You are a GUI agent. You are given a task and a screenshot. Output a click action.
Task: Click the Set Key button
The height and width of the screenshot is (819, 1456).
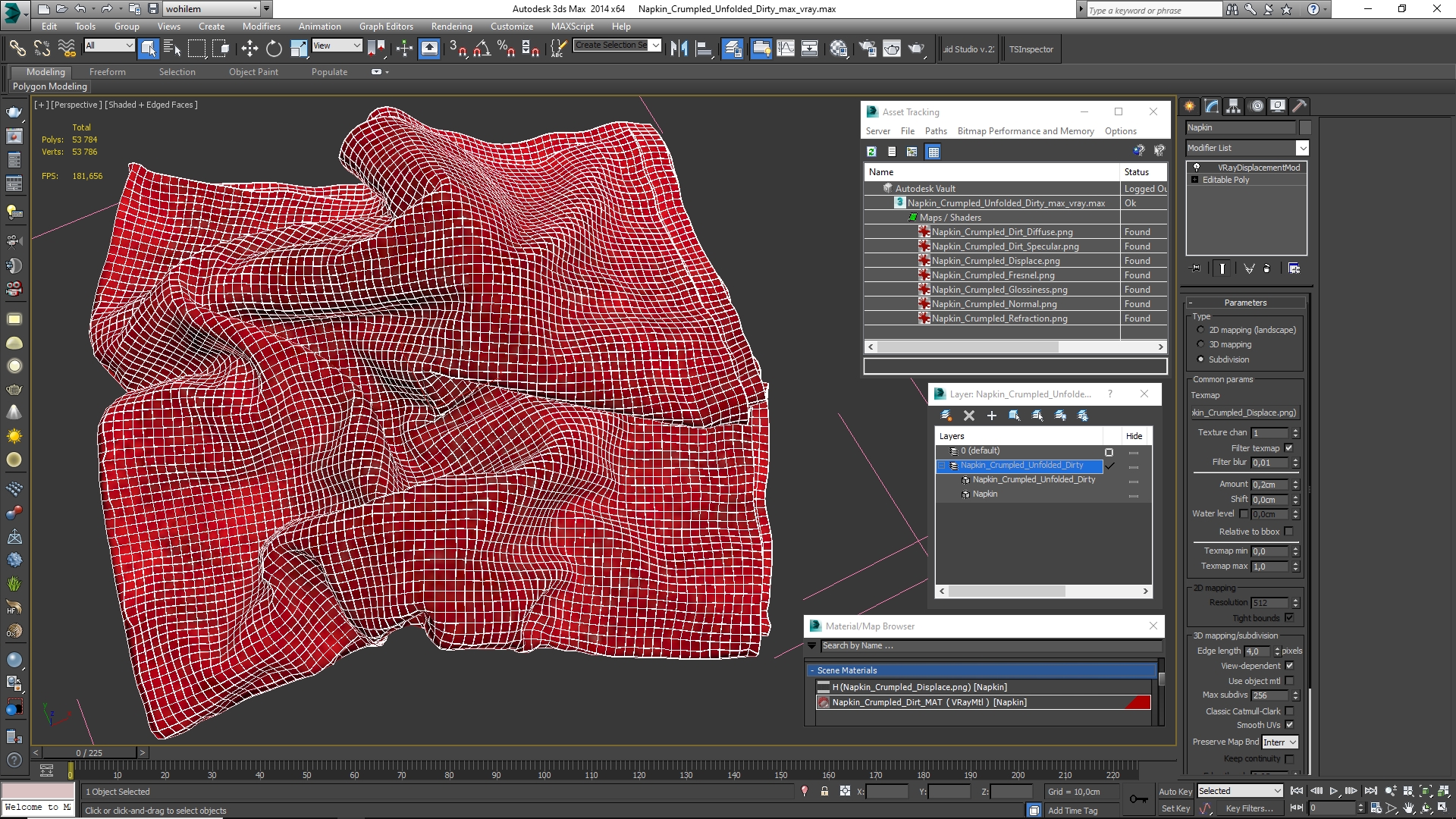[x=1175, y=808]
